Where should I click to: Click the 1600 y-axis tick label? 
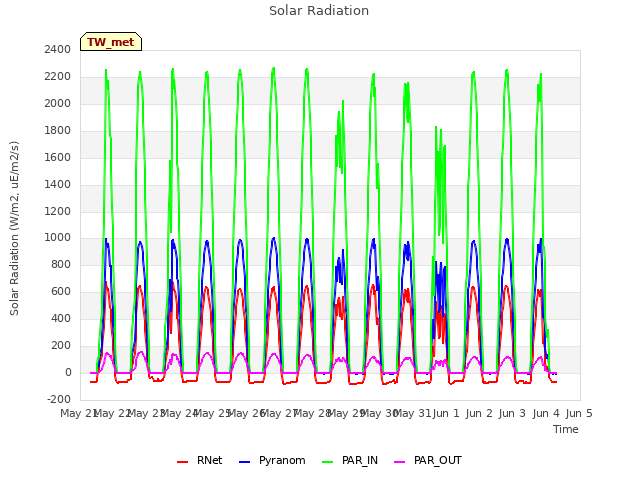tap(58, 158)
